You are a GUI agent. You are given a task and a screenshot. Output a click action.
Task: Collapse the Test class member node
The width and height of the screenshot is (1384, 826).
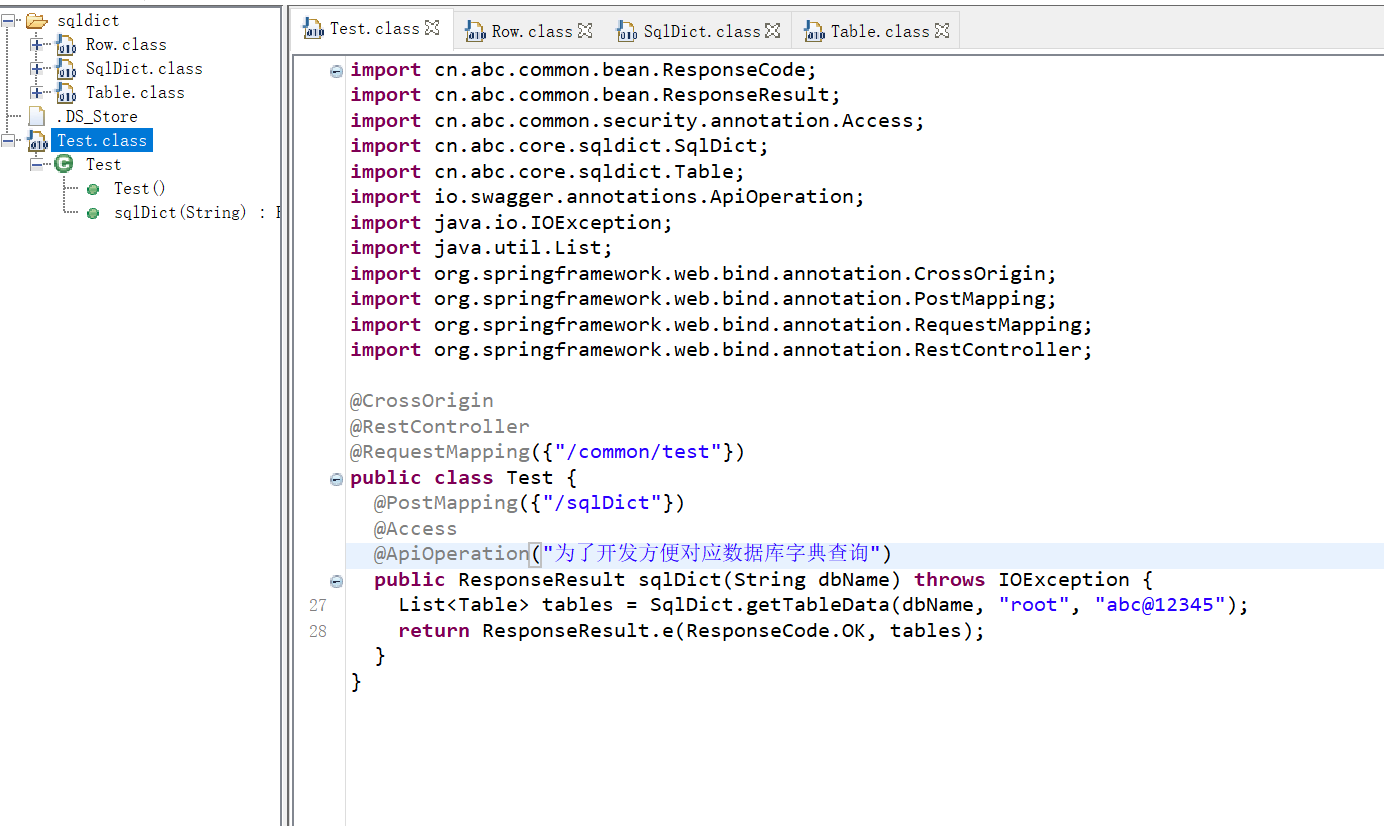[37, 164]
